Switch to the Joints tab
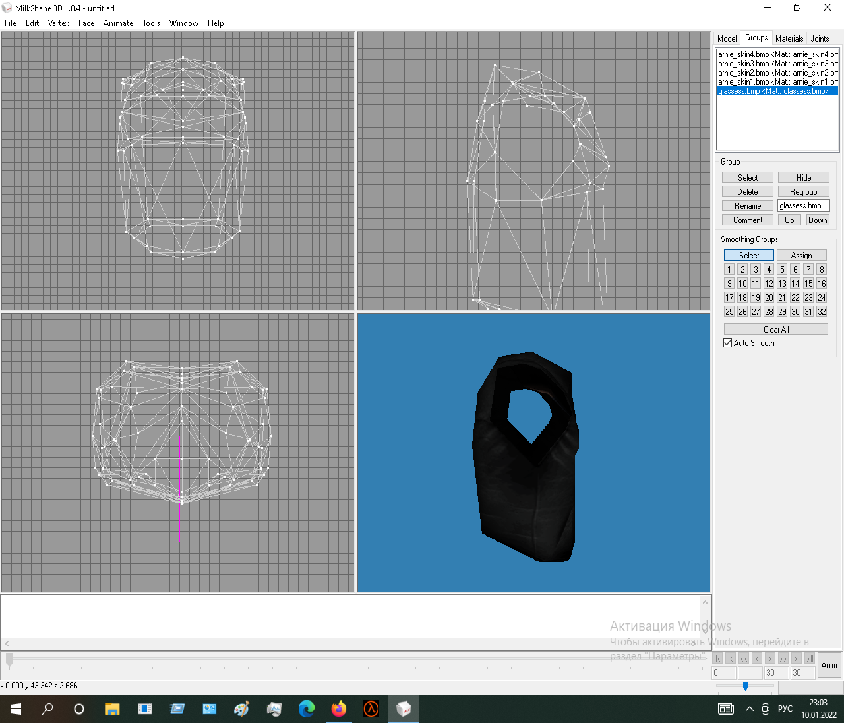 pyautogui.click(x=820, y=38)
